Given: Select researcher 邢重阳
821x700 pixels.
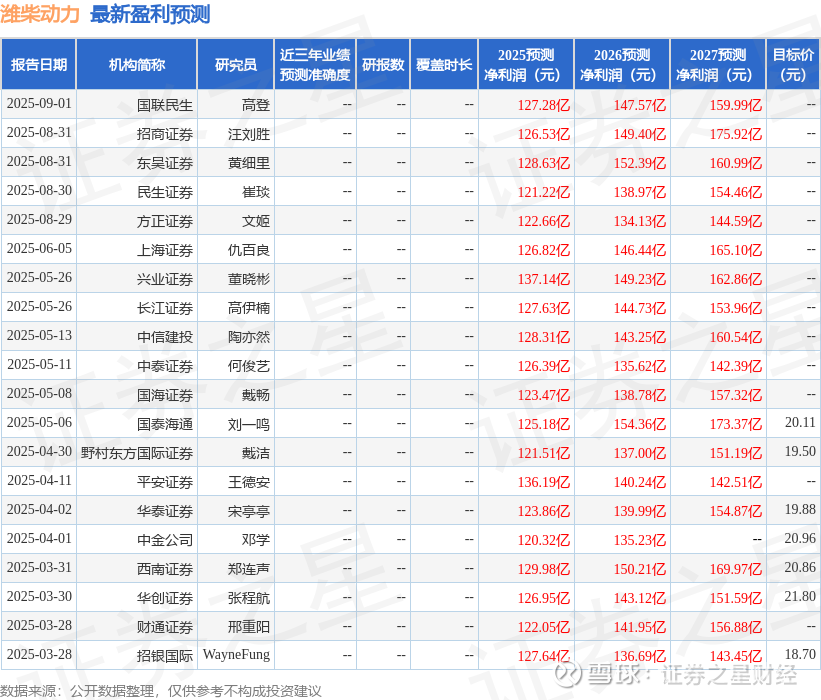Looking at the screenshot, I should [249, 627].
